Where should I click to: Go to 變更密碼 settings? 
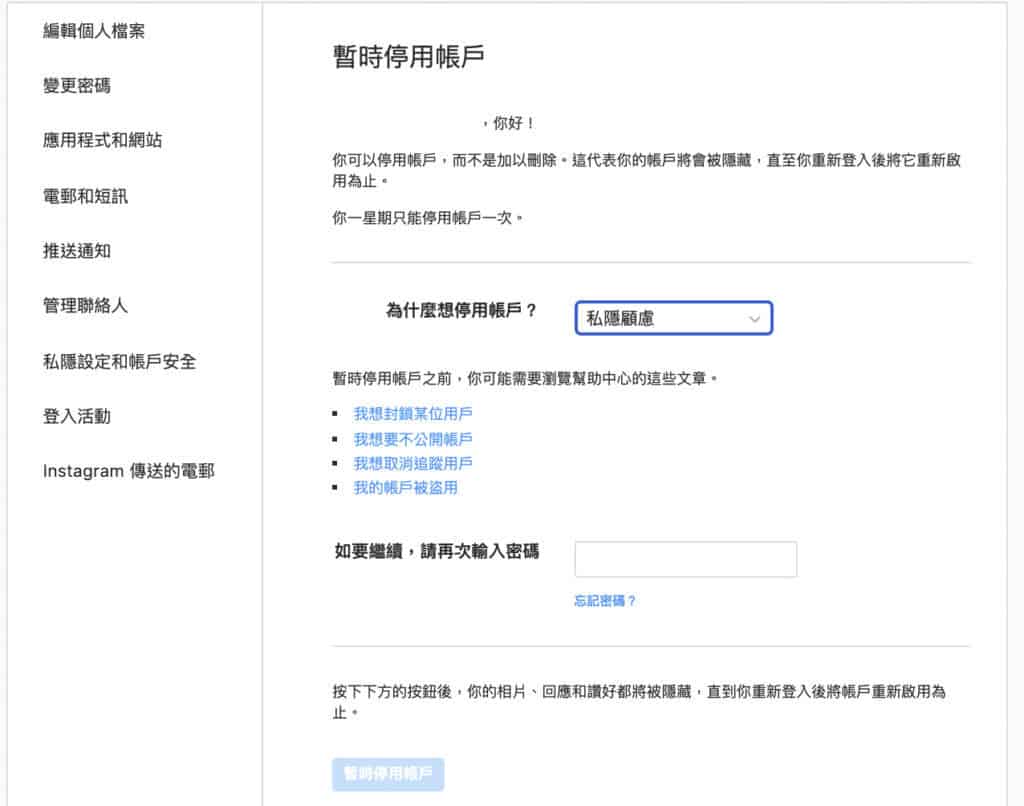click(x=77, y=86)
